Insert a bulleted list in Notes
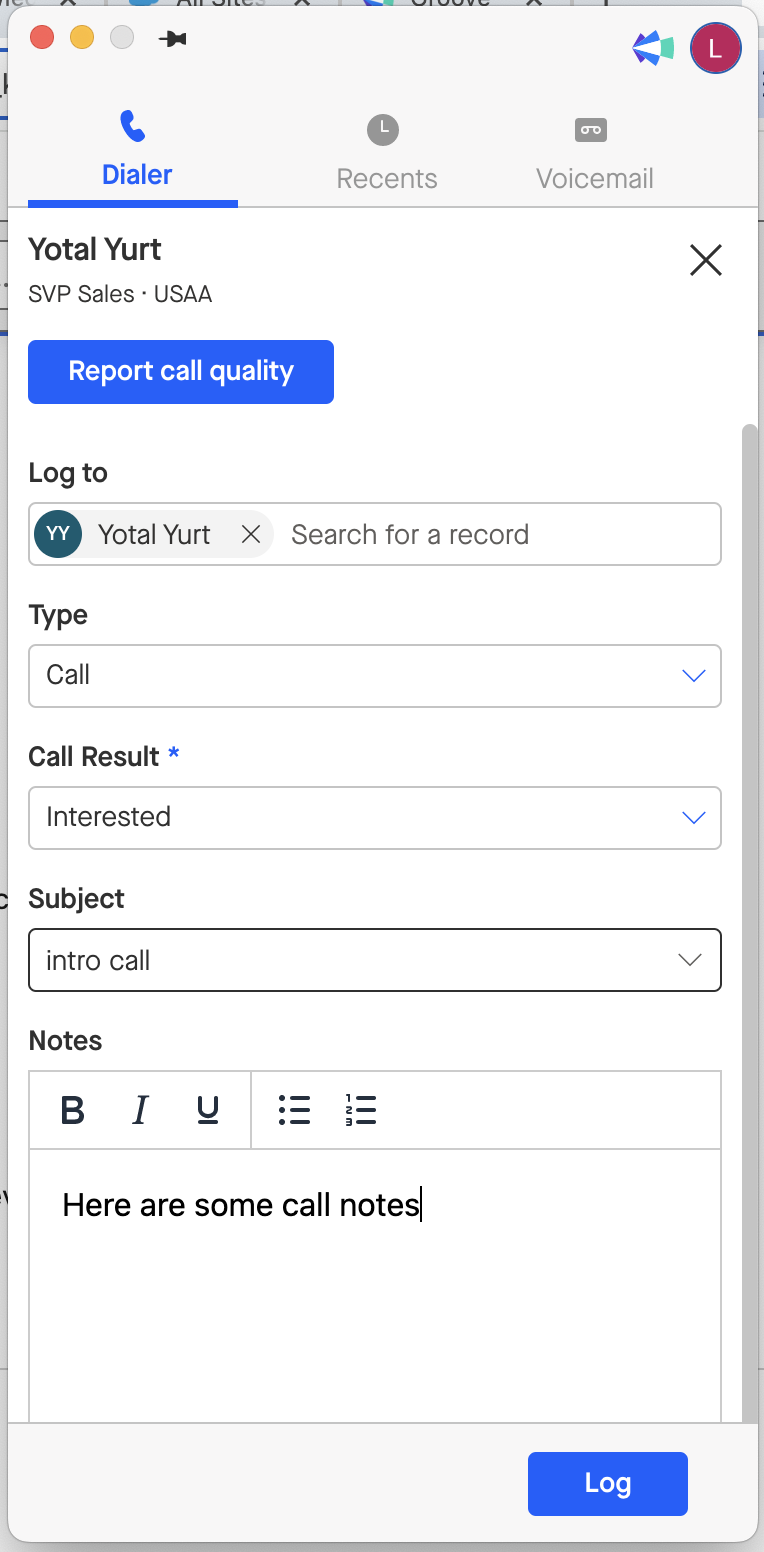The height and width of the screenshot is (1552, 764). pyautogui.click(x=294, y=1110)
